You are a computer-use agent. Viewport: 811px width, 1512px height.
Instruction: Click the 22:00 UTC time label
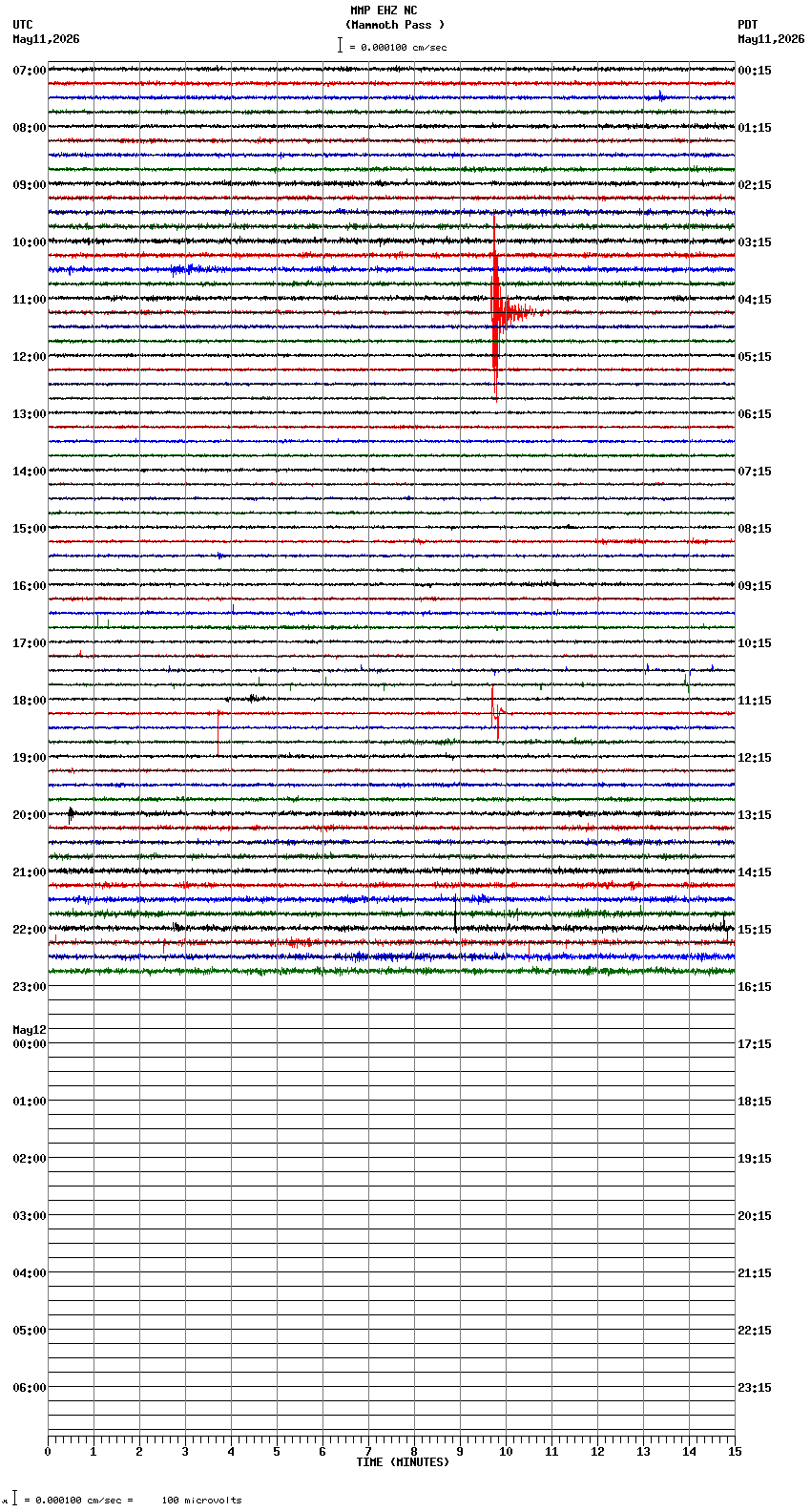(x=30, y=930)
